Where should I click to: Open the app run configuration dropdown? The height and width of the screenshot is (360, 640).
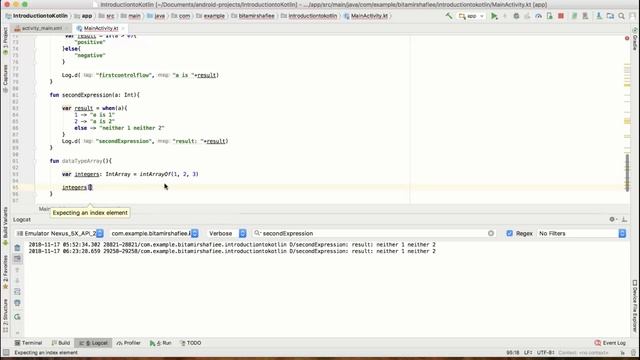tap(471, 16)
